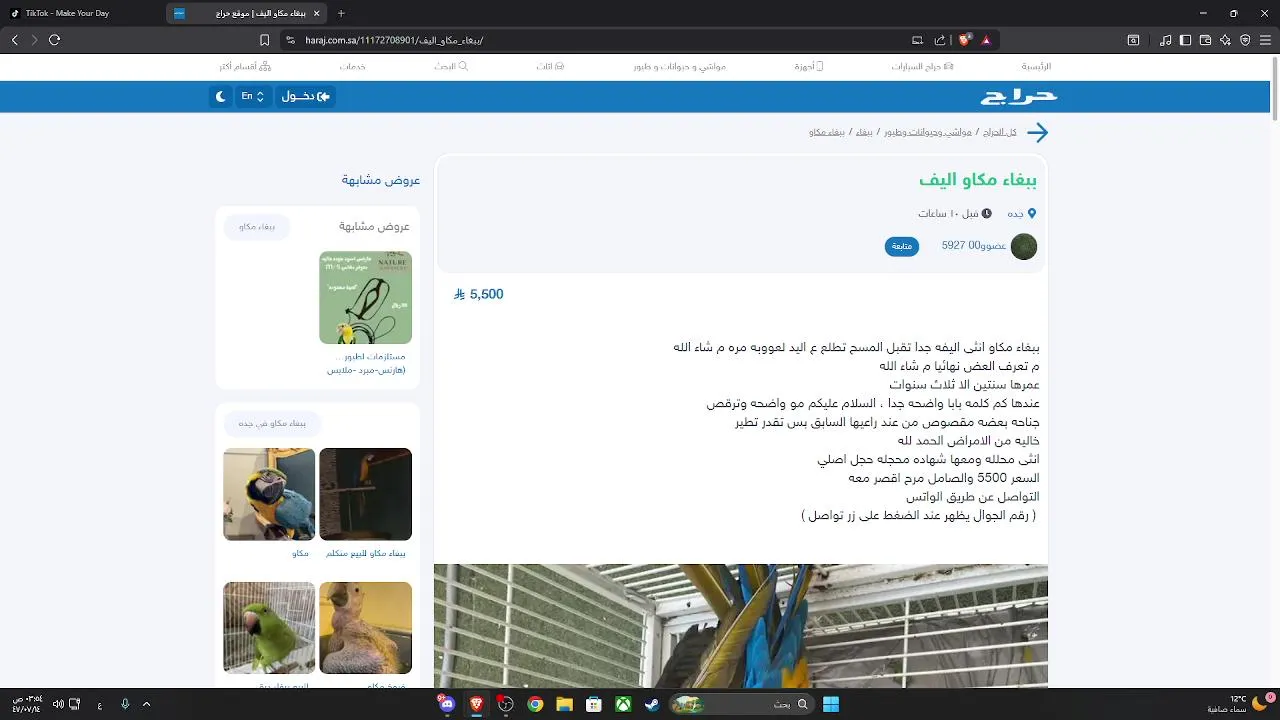Screen dimensions: 1280x720
Task: Open Steam from taskbar
Action: 651,704
